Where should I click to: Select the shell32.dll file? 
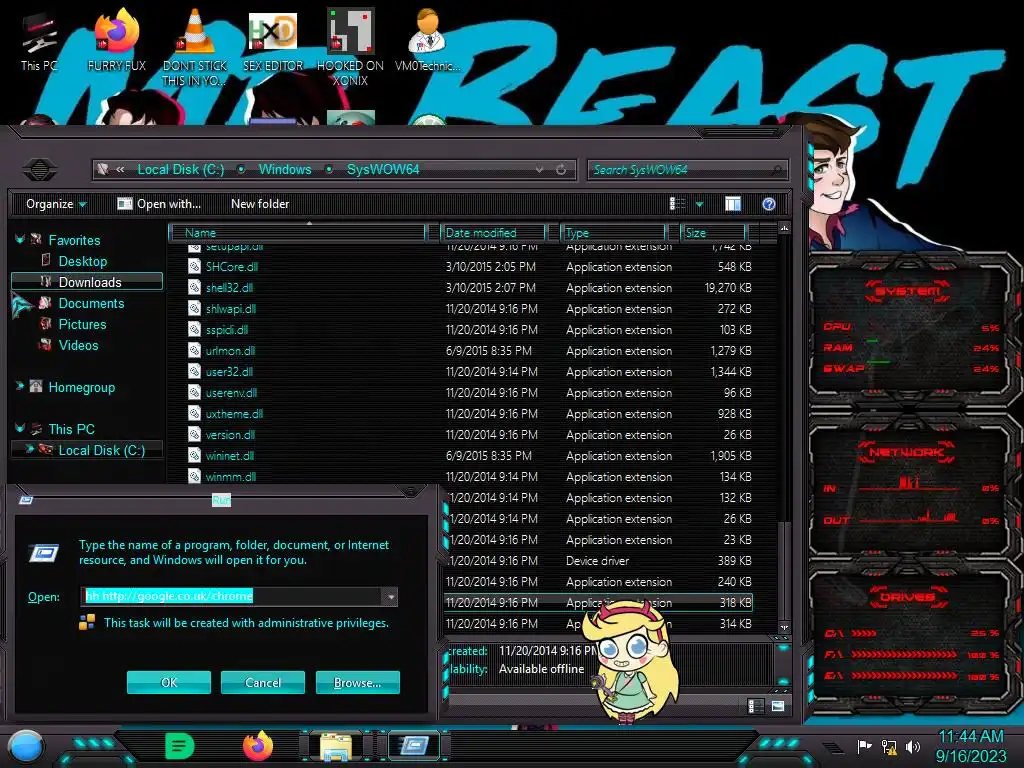pos(229,287)
